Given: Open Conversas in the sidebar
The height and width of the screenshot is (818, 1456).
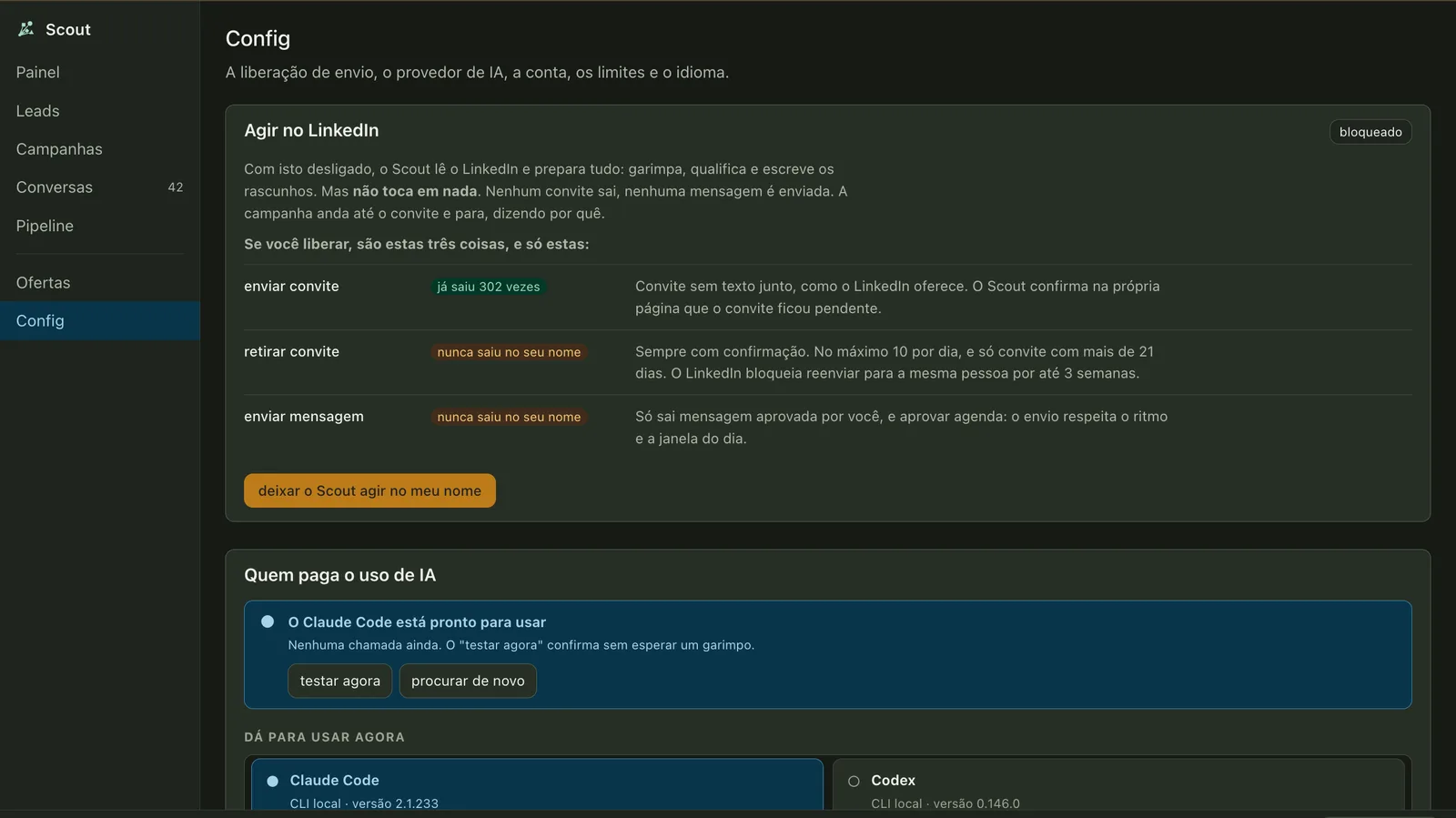Looking at the screenshot, I should [x=100, y=187].
